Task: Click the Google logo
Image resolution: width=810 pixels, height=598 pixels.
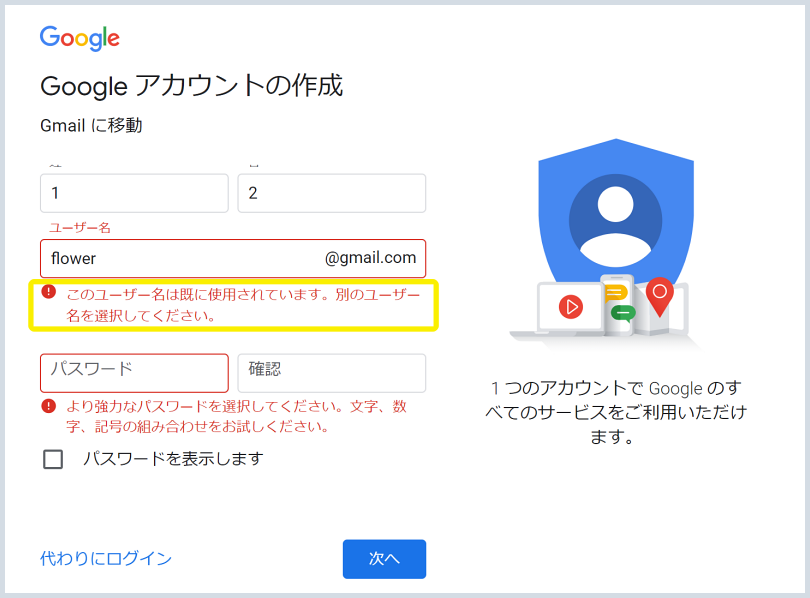Action: pos(80,38)
